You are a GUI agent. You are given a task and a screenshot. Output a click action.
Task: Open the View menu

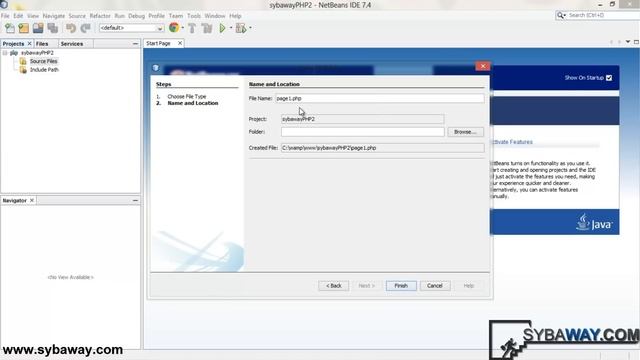(33, 16)
